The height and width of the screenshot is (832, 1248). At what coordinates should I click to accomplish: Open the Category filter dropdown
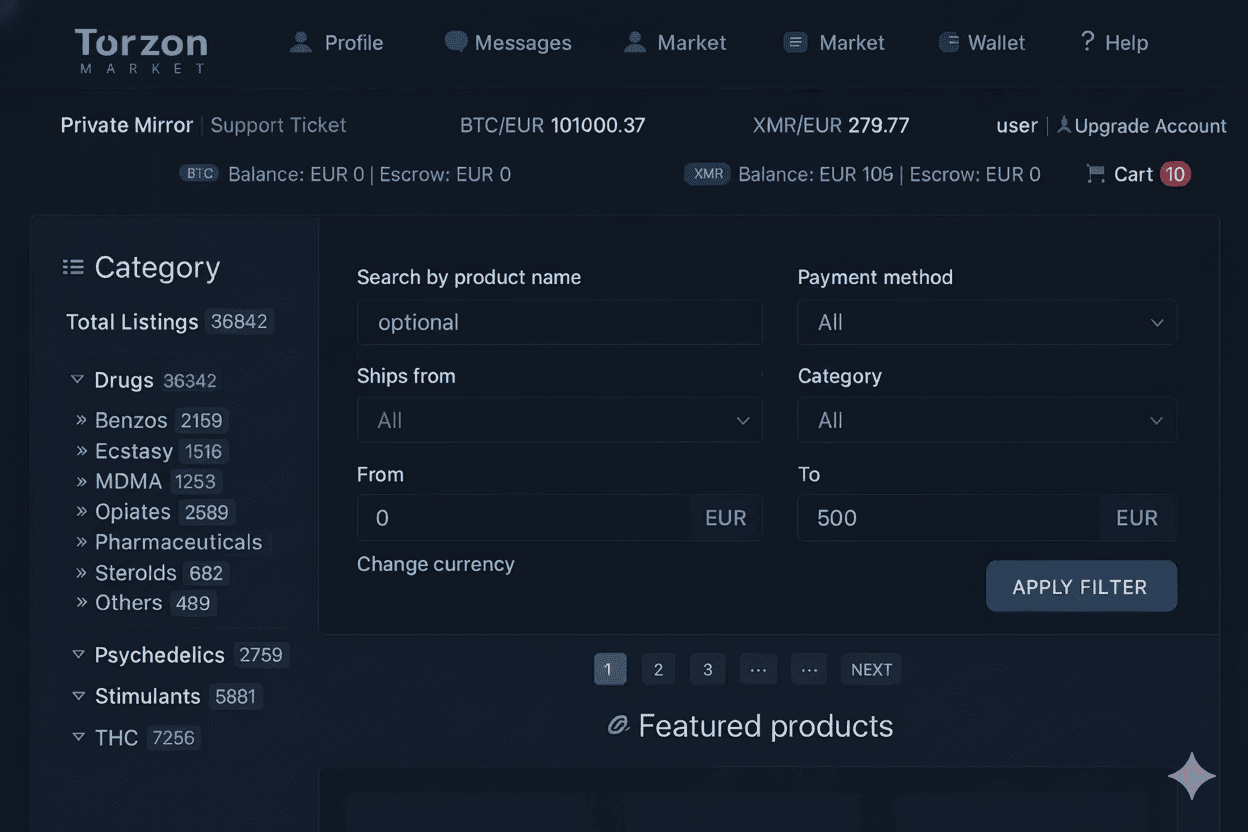(986, 421)
